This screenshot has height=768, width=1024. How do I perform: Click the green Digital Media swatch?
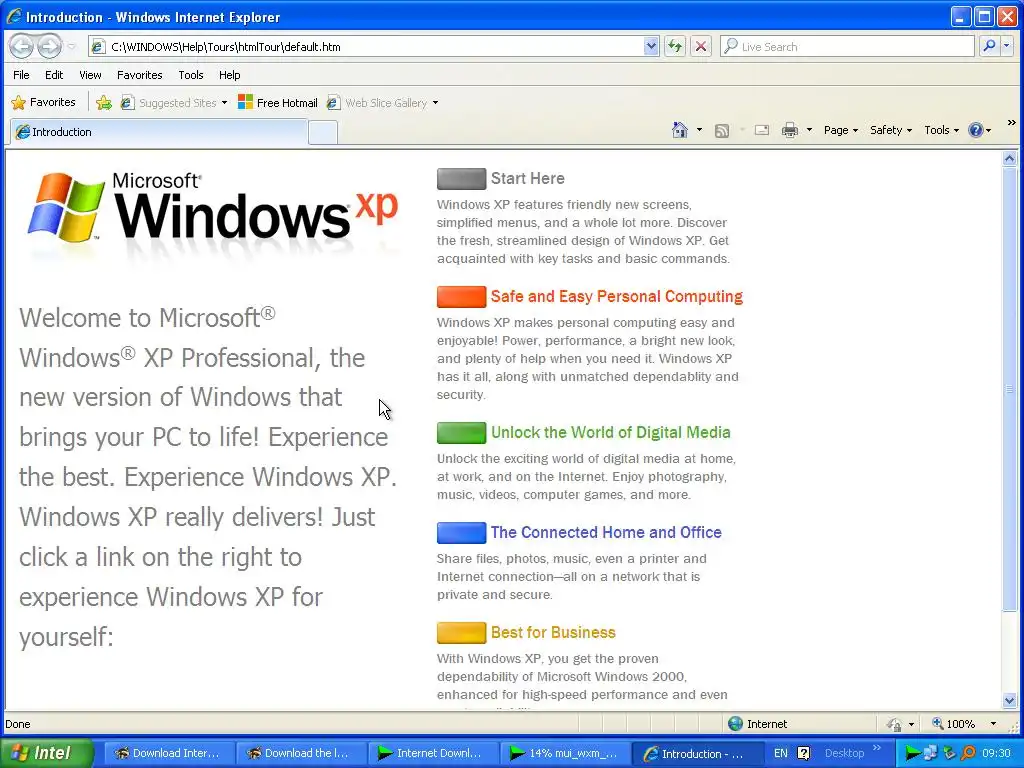[461, 432]
